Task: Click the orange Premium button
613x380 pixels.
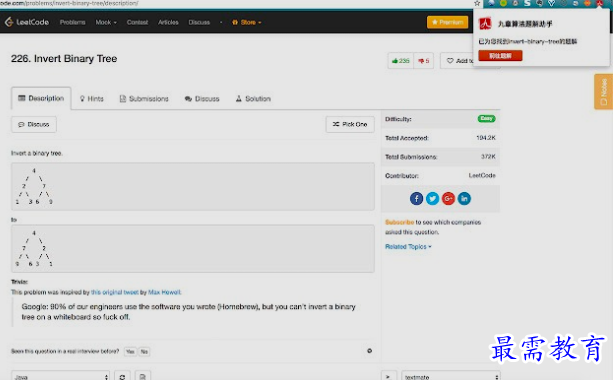Action: (448, 22)
